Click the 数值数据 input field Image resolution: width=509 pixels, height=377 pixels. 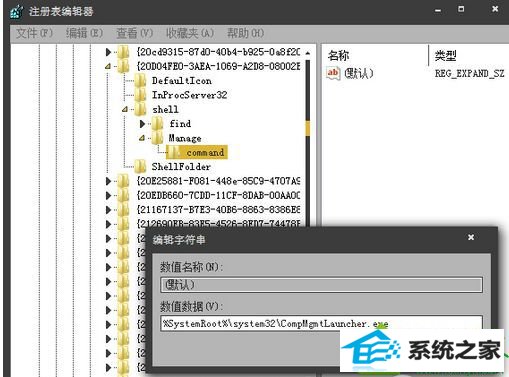coord(321,324)
